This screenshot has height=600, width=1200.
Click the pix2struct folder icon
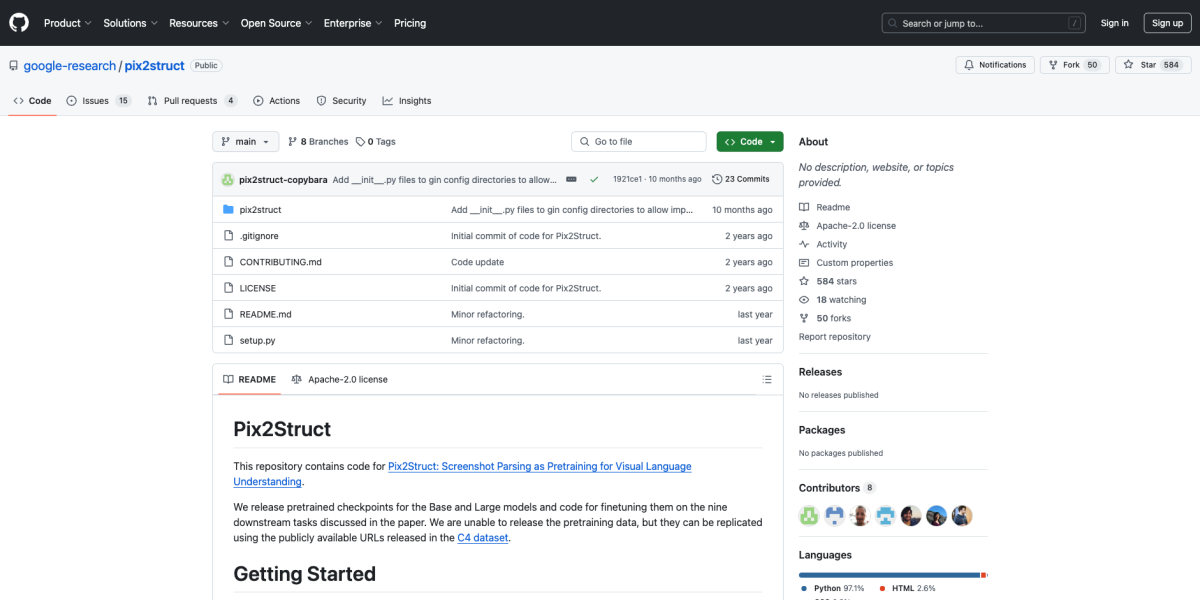pyautogui.click(x=228, y=210)
